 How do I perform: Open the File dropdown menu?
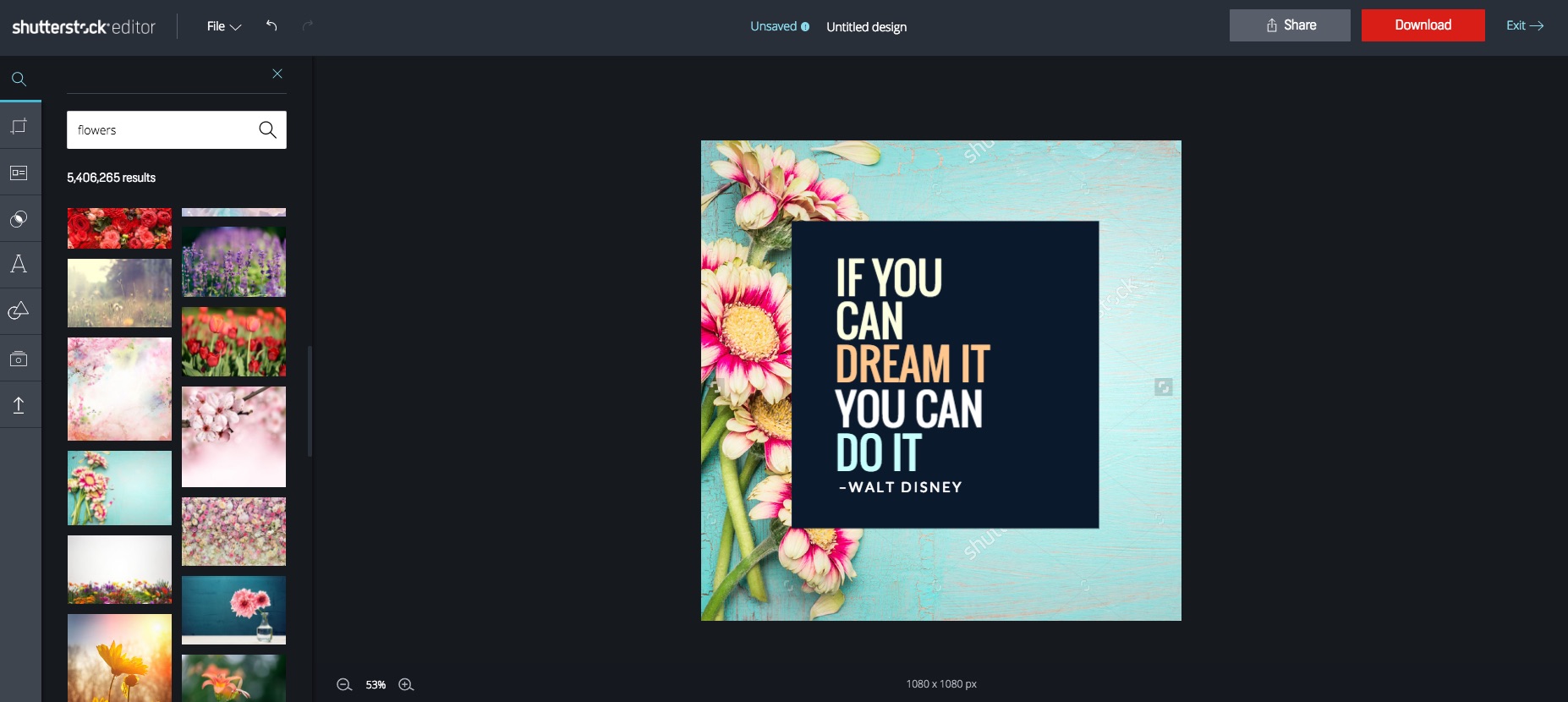click(x=224, y=26)
